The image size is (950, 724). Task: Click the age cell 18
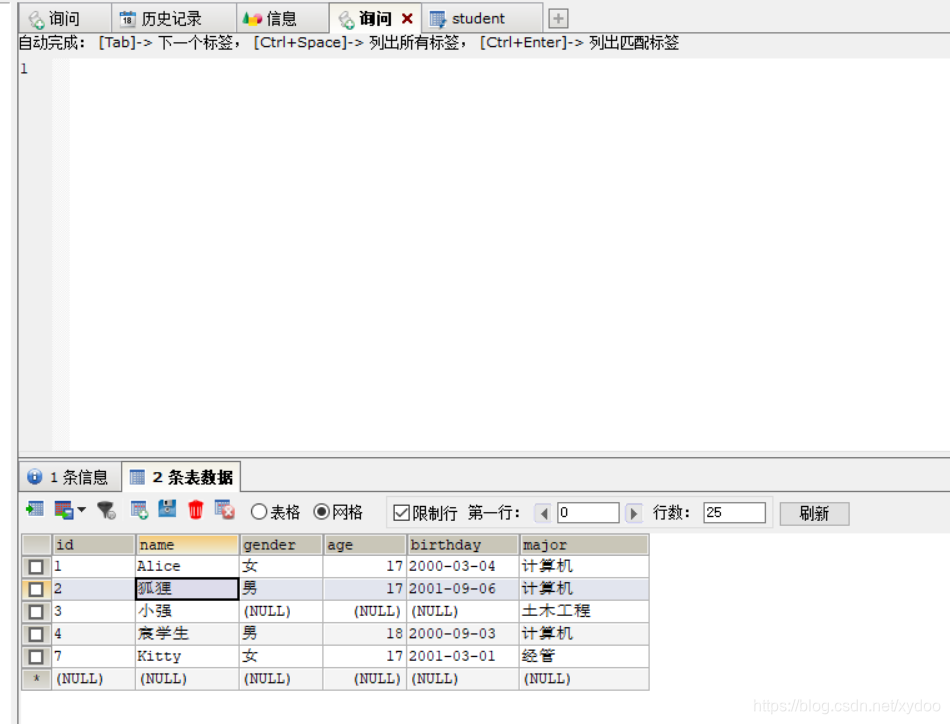[365, 634]
